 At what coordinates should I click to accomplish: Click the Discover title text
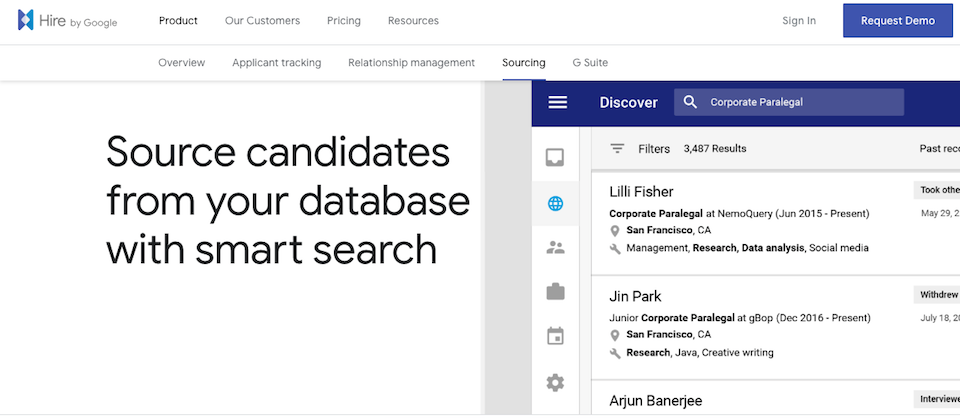[628, 102]
